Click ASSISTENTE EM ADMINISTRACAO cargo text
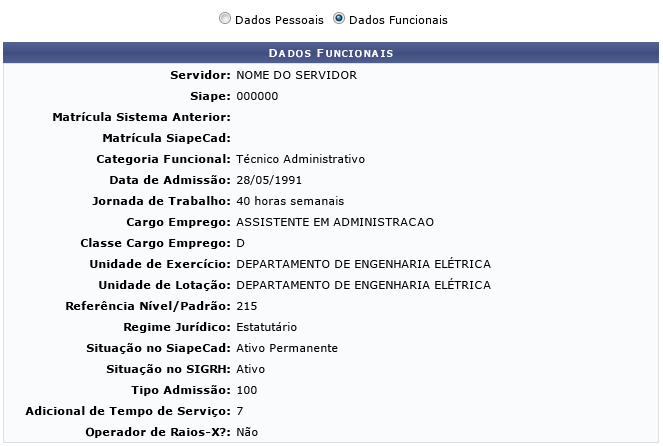Screen dimensions: 663x446 tap(335, 222)
